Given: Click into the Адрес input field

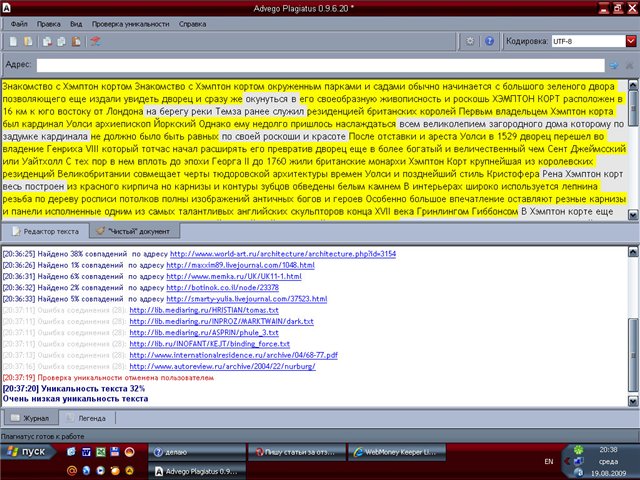Looking at the screenshot, I should click(x=320, y=65).
